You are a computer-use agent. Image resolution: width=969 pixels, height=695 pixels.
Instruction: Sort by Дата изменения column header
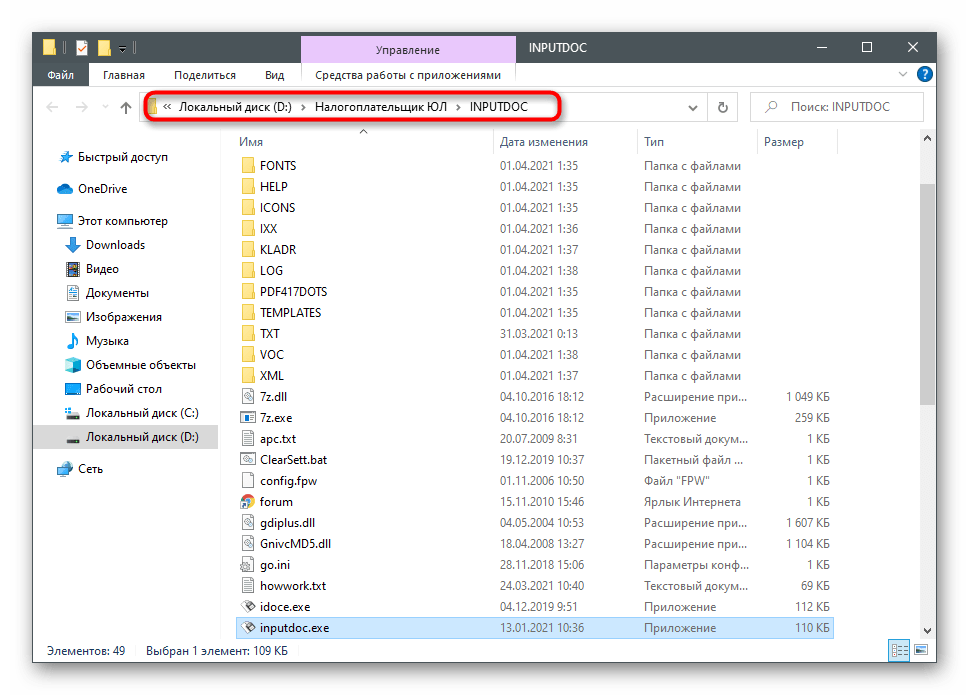pos(544,141)
